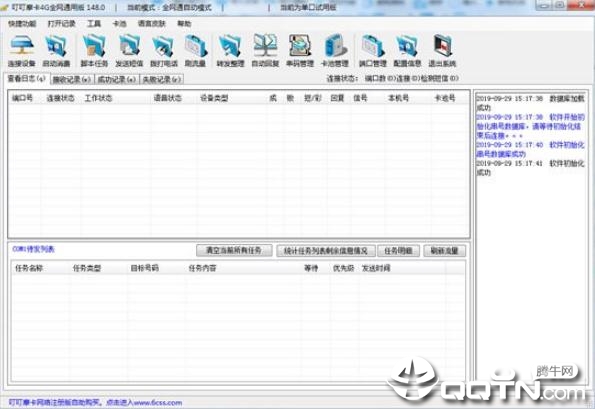
Task: Click the 任务明细 button
Action: (x=398, y=250)
